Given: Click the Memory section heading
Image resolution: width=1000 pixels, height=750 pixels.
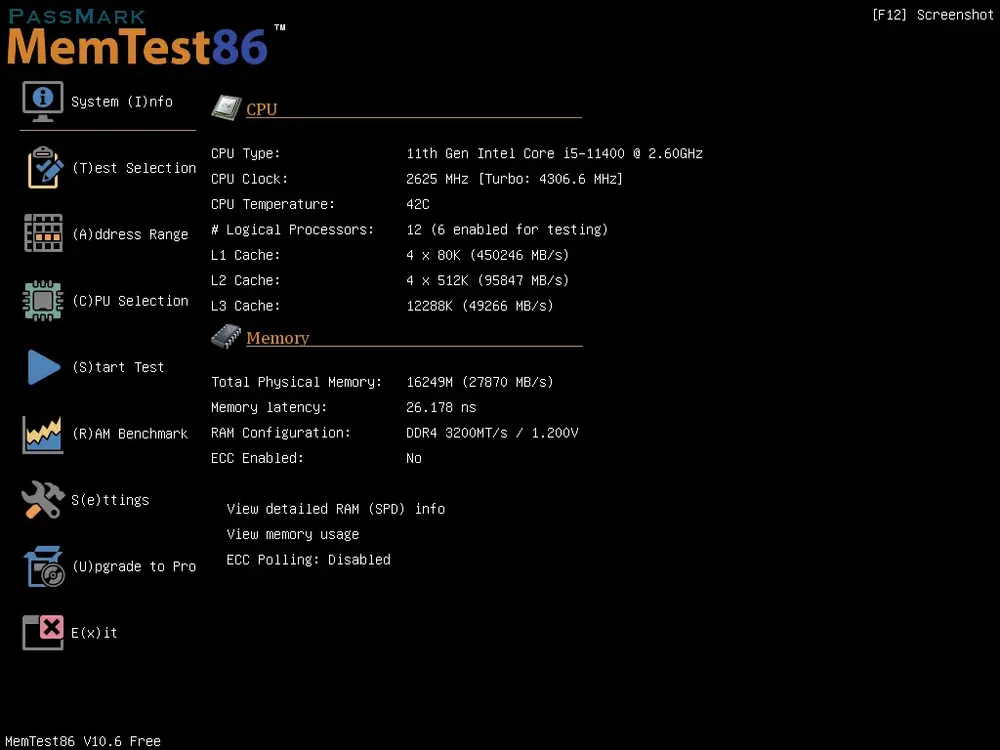Looking at the screenshot, I should [277, 338].
